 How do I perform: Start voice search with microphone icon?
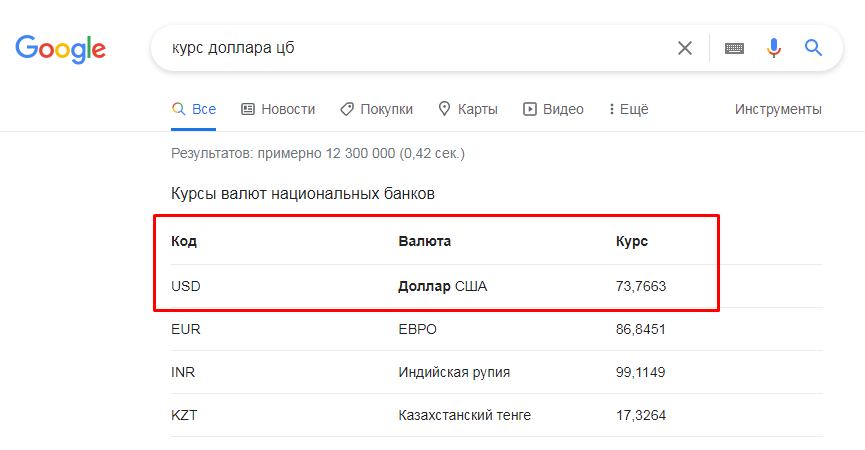pos(773,48)
